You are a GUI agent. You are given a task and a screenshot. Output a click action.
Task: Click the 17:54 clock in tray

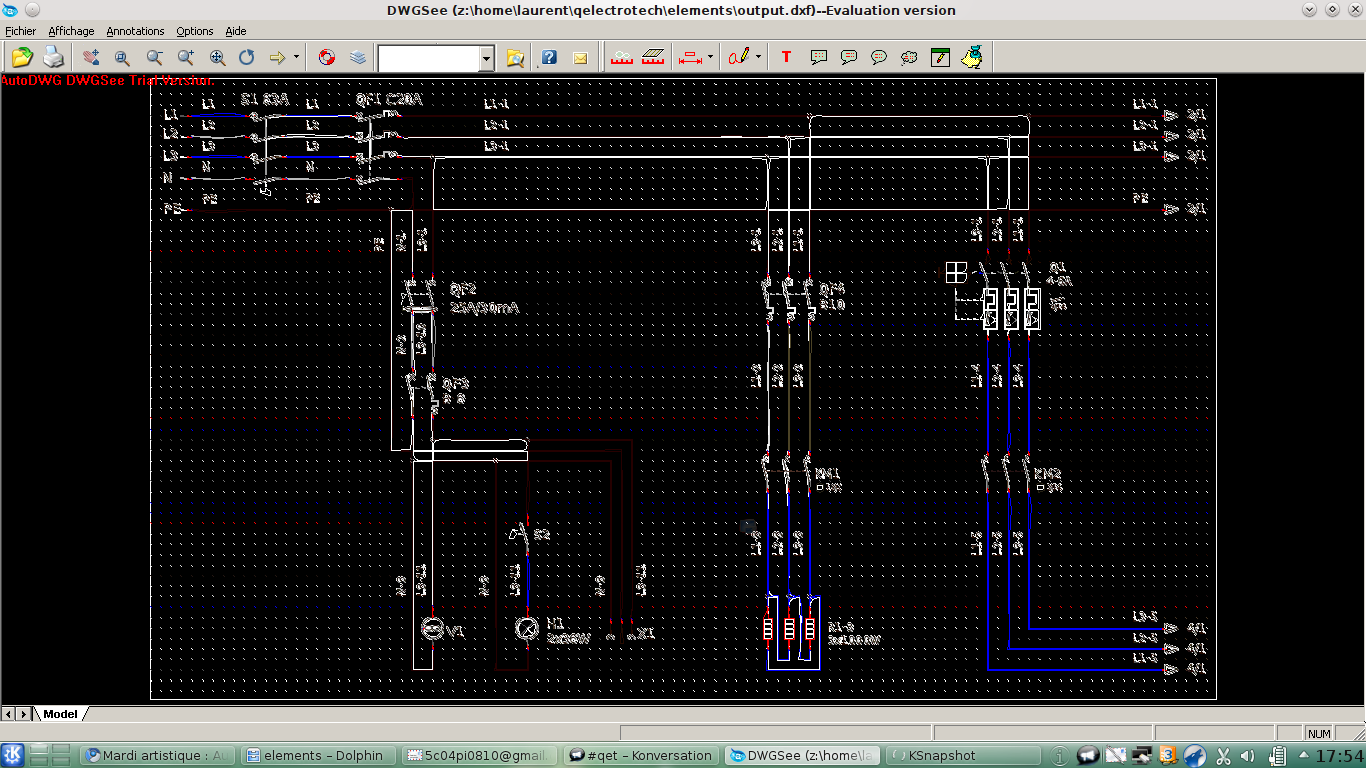(x=1338, y=756)
